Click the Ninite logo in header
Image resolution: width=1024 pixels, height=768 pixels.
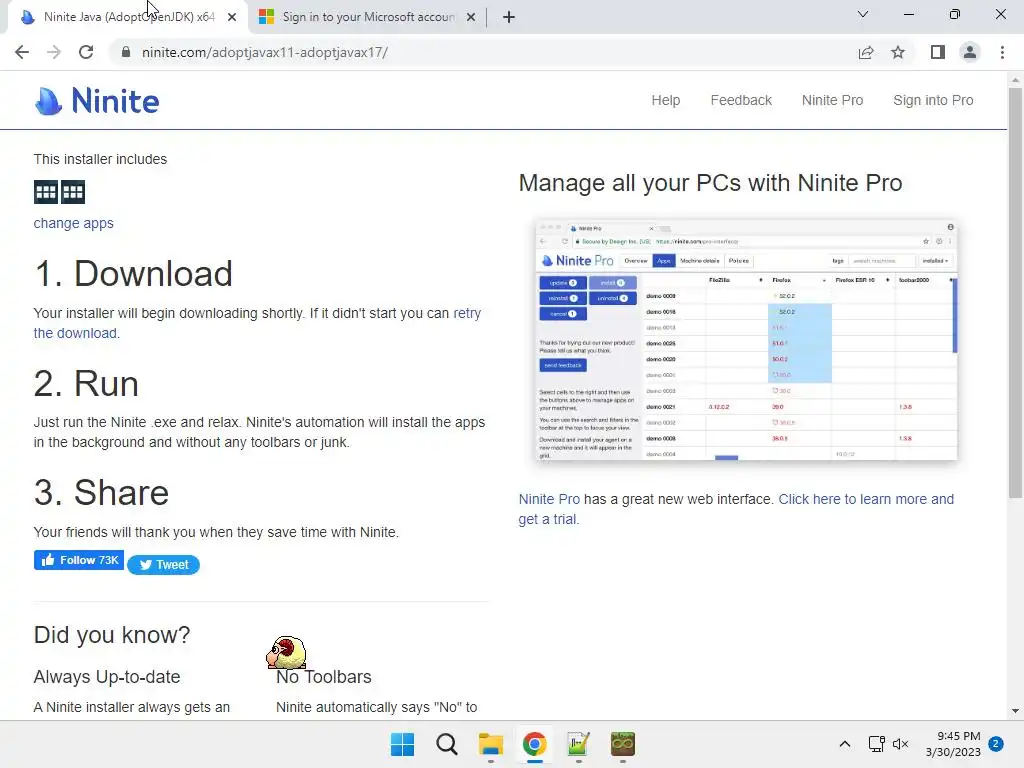click(97, 101)
